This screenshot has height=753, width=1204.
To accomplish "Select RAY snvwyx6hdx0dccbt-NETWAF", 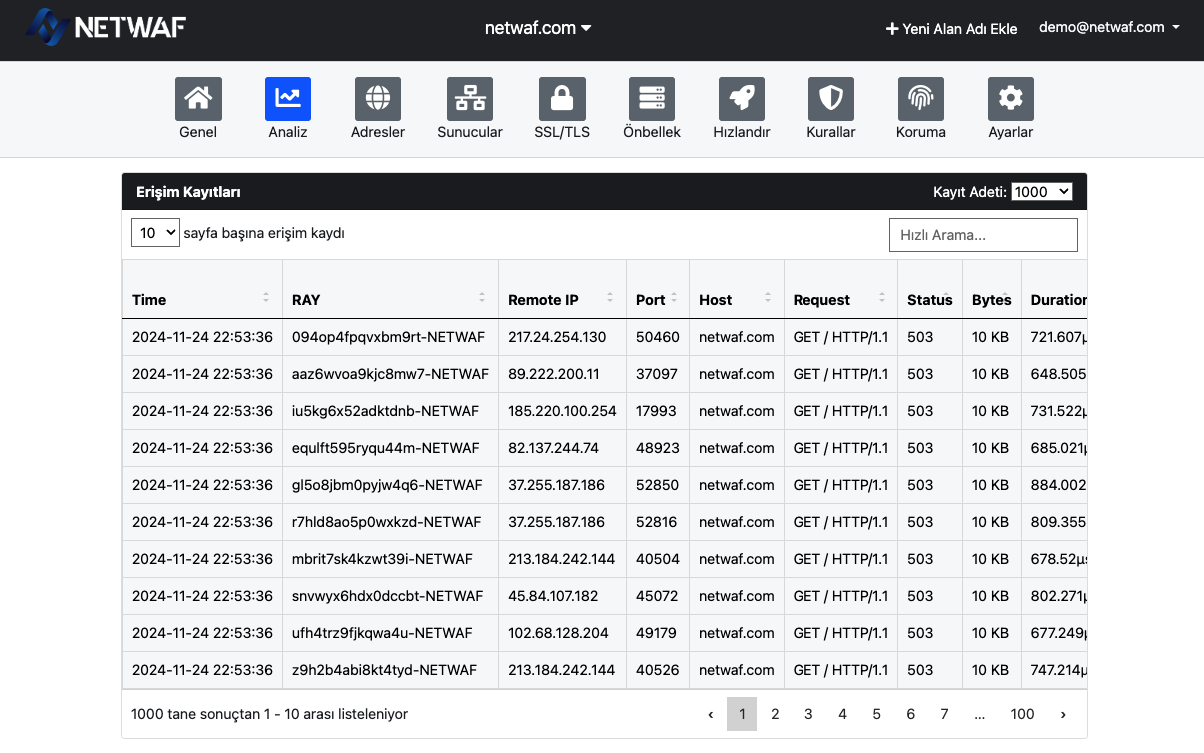I will [387, 596].
